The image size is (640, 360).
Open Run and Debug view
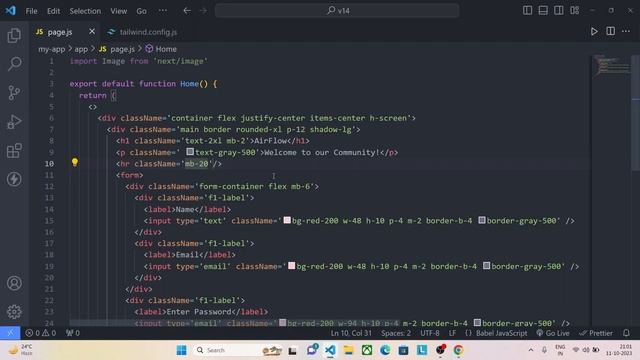point(14,122)
